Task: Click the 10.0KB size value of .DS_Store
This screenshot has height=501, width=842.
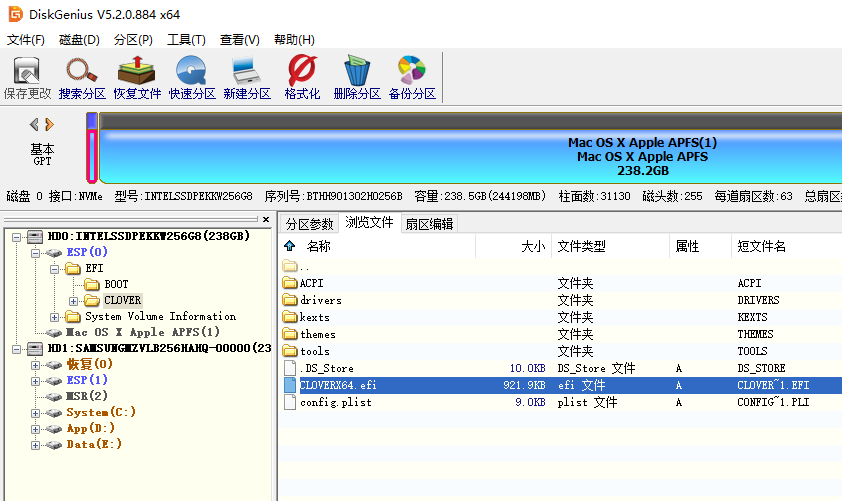Action: (527, 368)
